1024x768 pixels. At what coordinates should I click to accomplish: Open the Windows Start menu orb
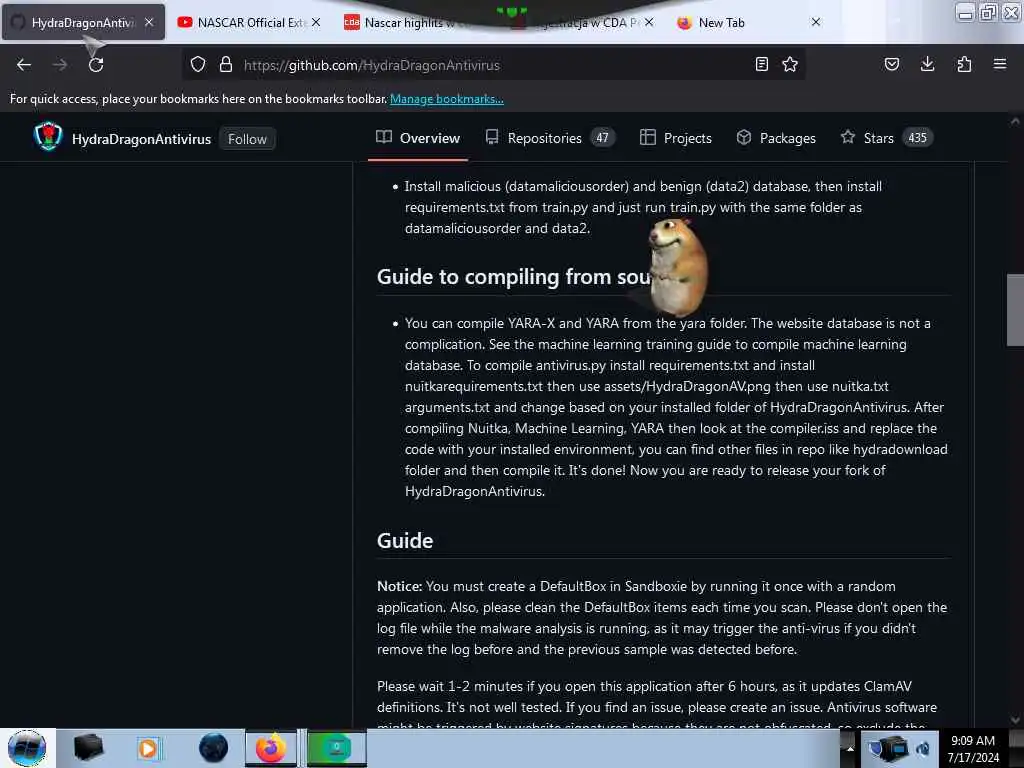(x=27, y=748)
